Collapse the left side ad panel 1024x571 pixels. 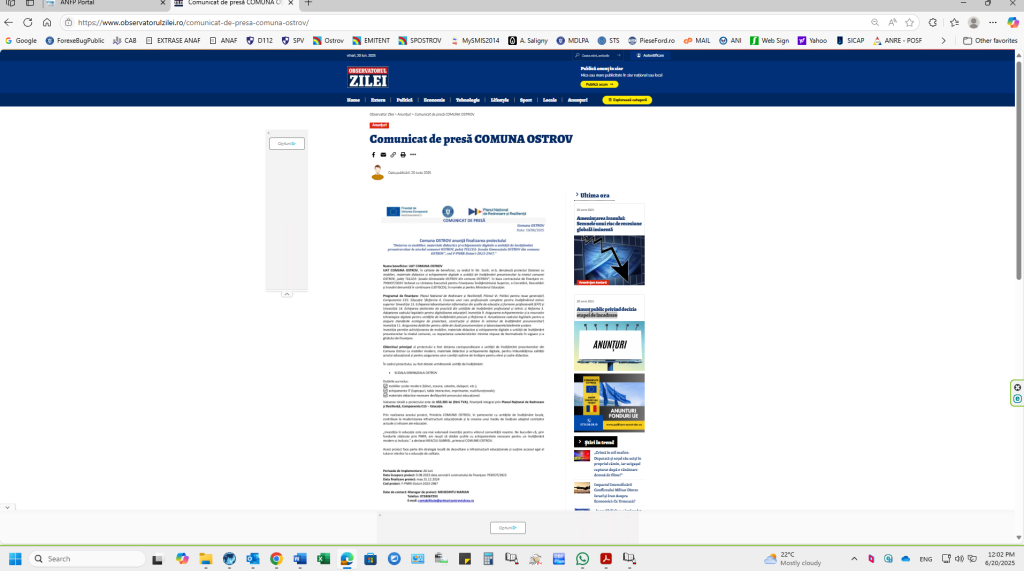pyautogui.click(x=286, y=294)
